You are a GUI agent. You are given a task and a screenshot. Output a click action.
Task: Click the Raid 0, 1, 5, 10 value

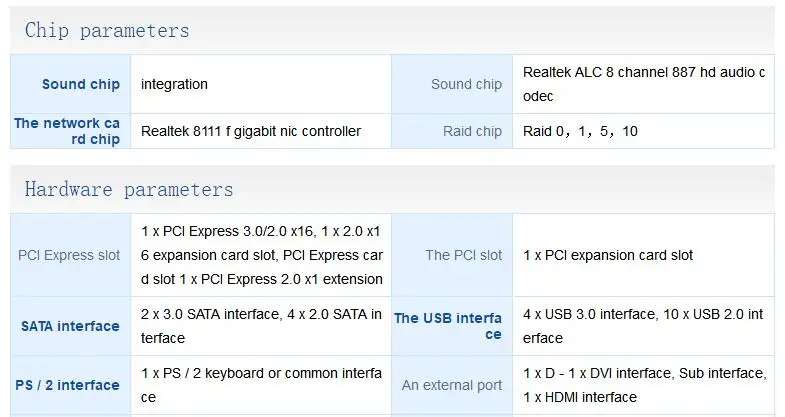click(x=580, y=131)
